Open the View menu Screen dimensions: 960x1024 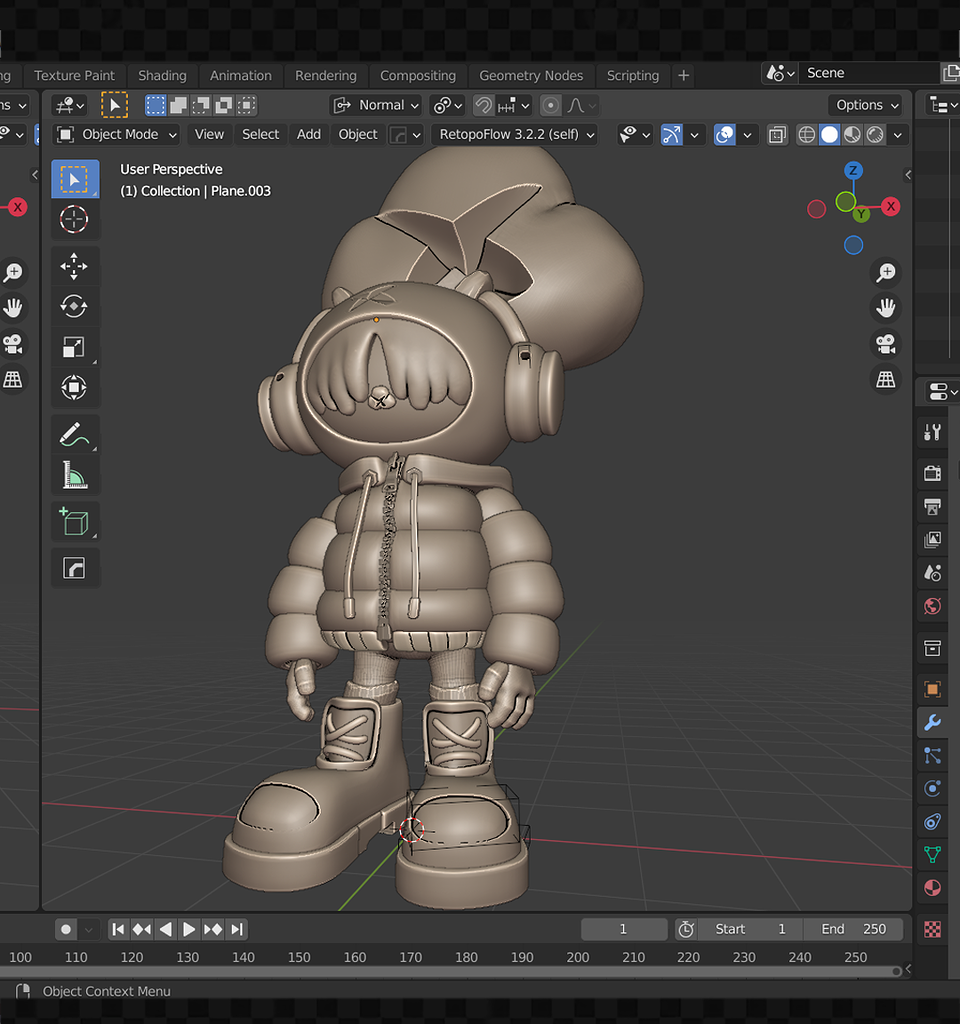click(209, 135)
